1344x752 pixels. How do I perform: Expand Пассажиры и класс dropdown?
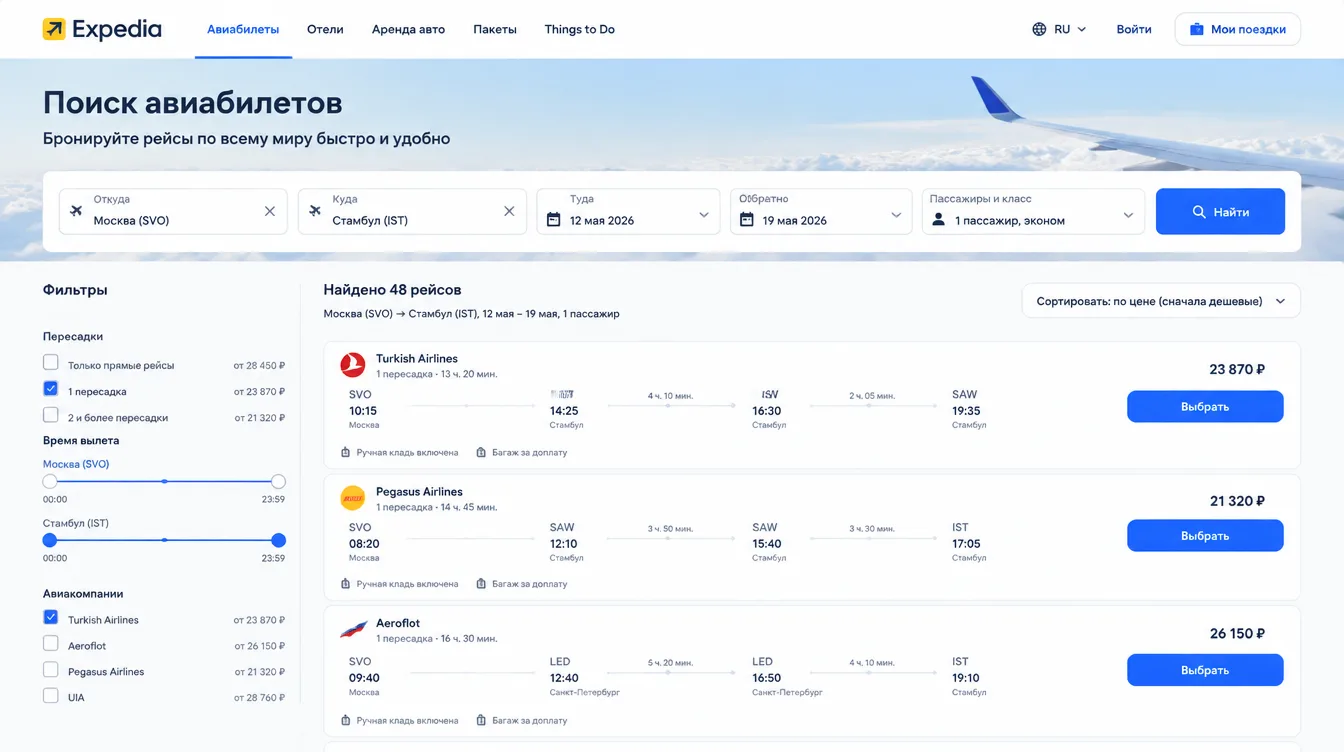(x=1033, y=211)
